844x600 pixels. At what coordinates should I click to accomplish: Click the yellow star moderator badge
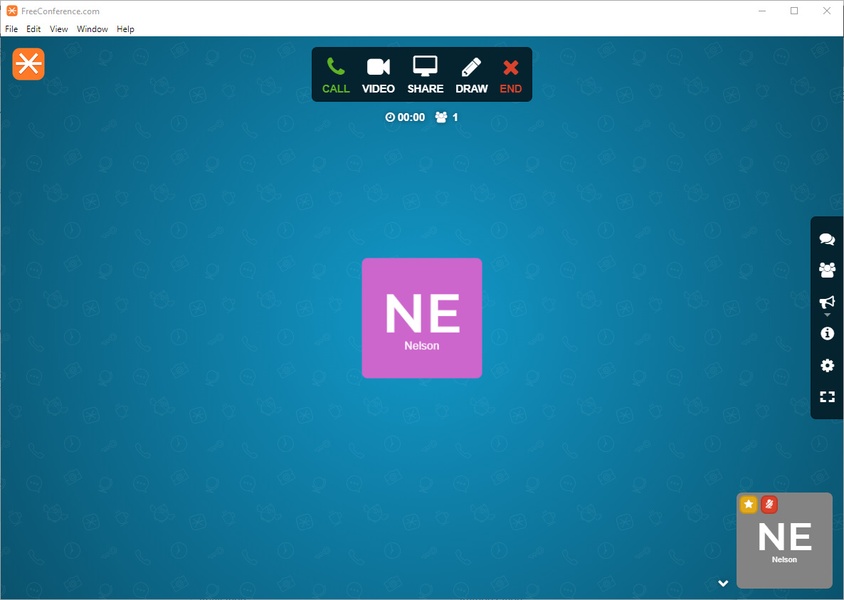pos(749,505)
